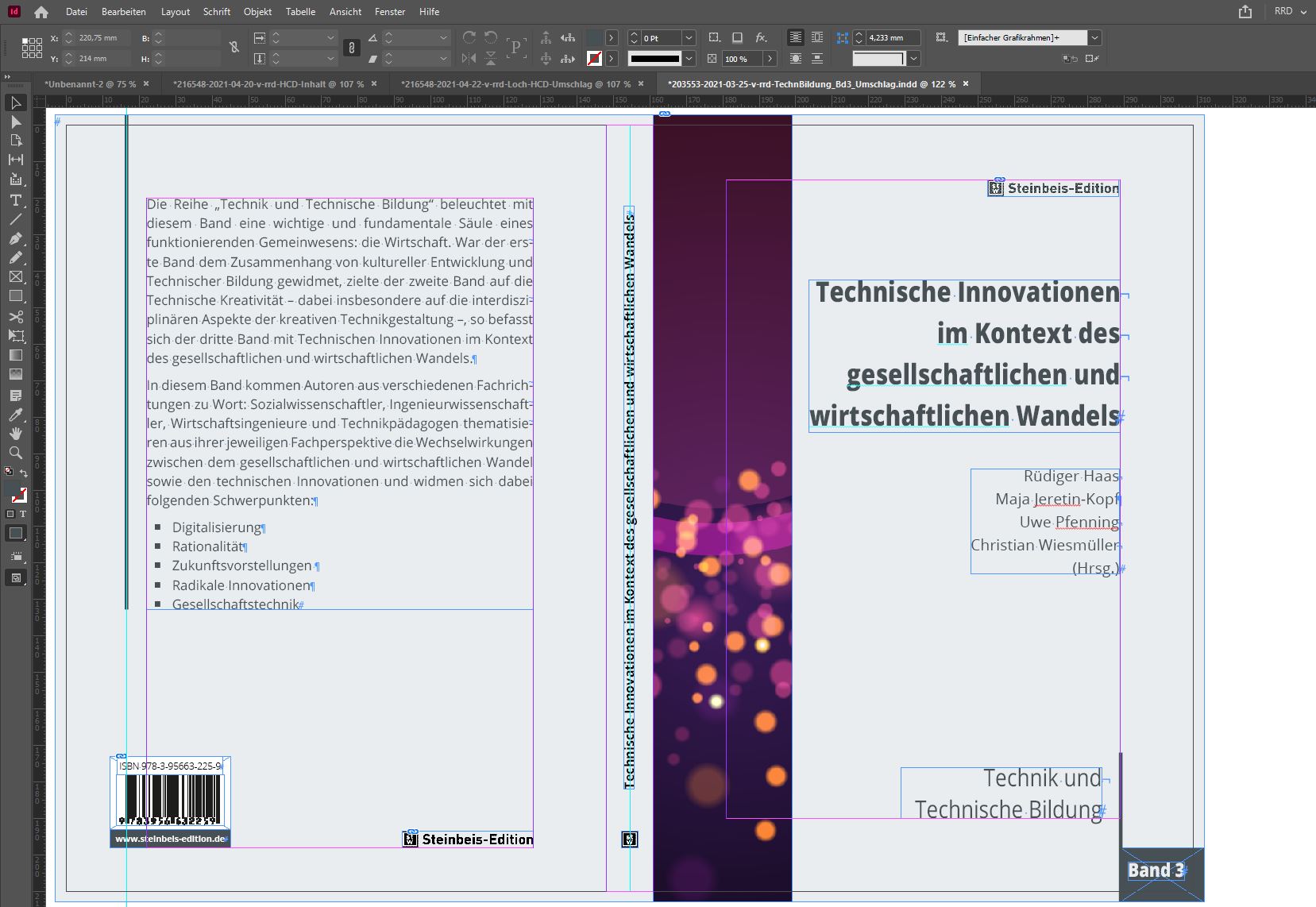Expand the corner shape dropdown
Viewport: 1316px width, 907px height.
coord(914,59)
